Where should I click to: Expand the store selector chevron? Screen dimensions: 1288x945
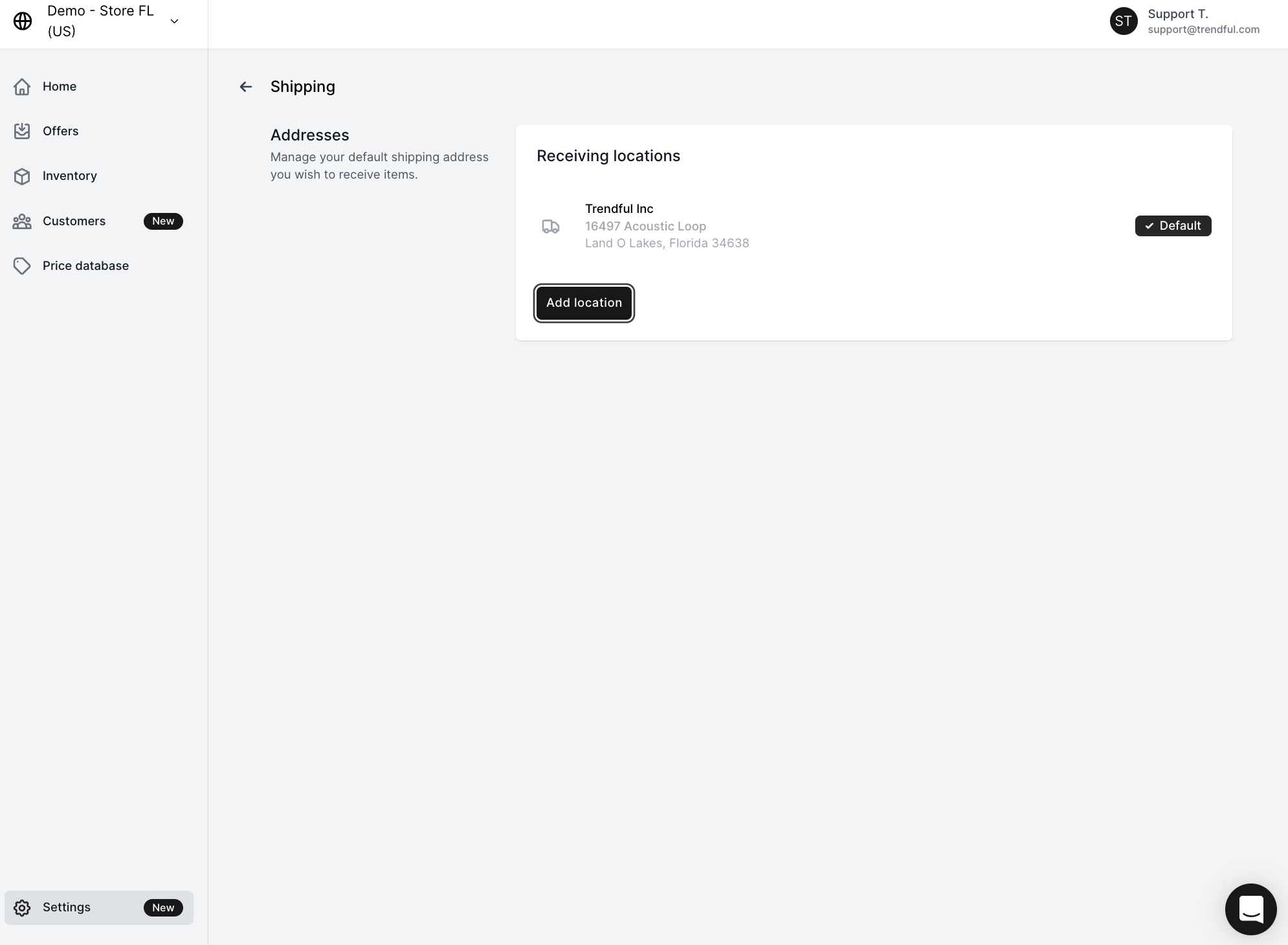174,21
